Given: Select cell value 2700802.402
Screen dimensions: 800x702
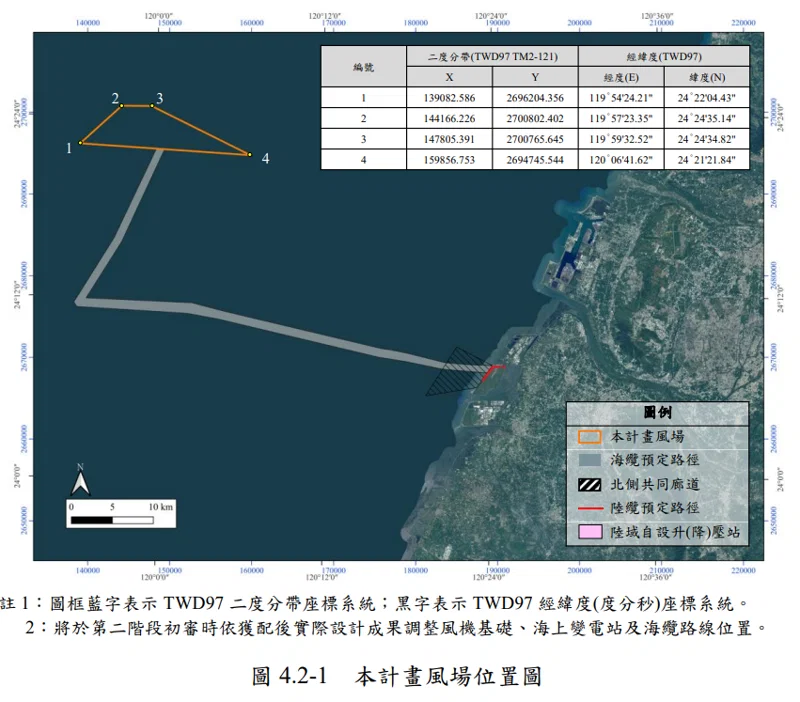Looking at the screenshot, I should tap(535, 118).
